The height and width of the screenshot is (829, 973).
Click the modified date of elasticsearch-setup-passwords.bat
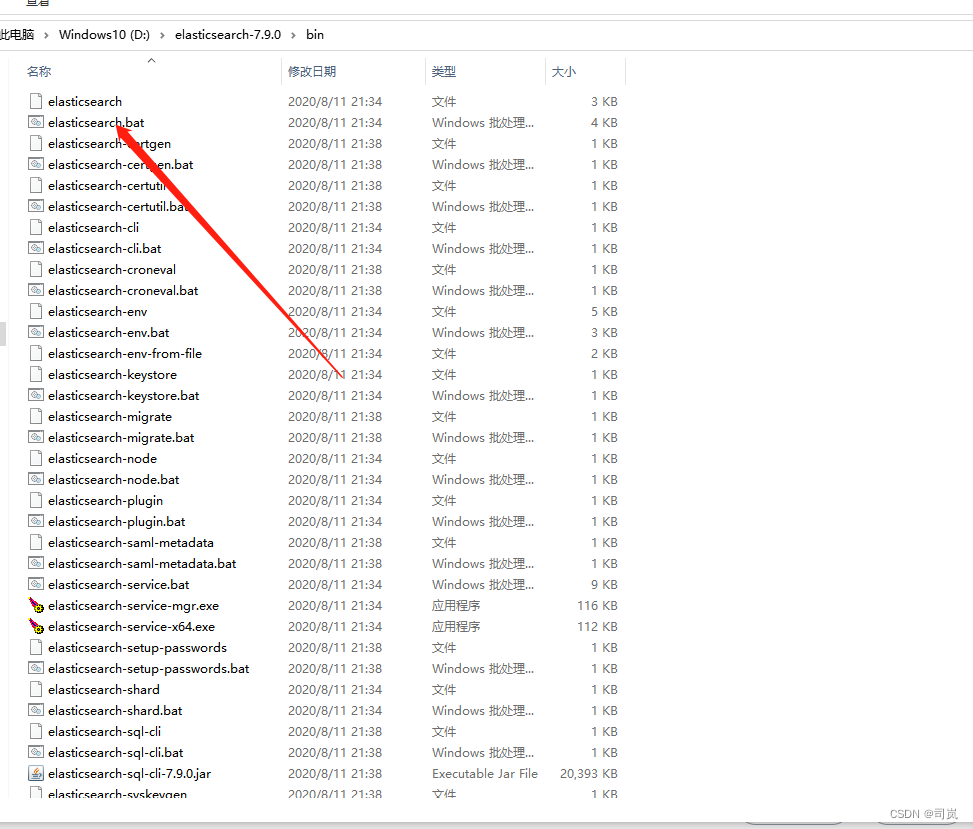[x=335, y=669]
